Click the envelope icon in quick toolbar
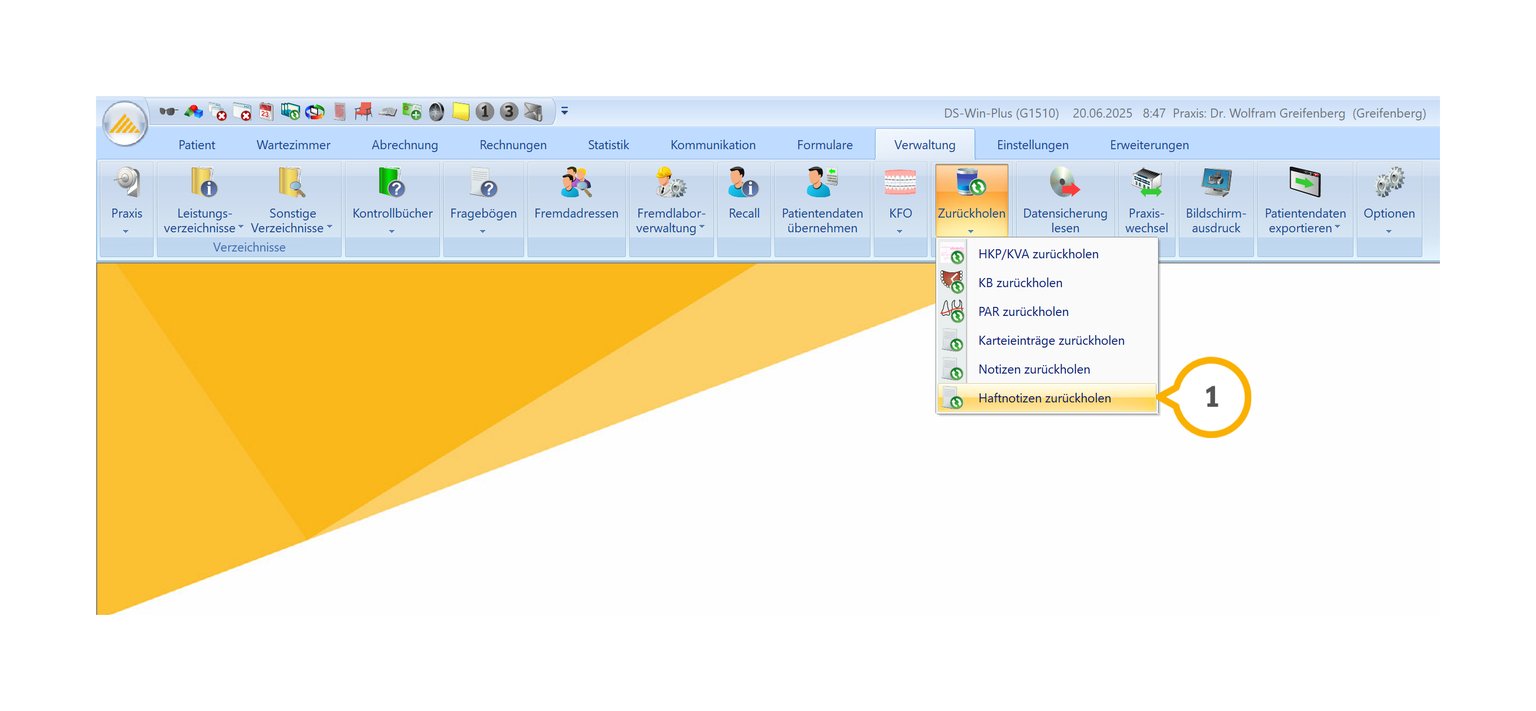Screen dimensions: 1536x711 [x=533, y=111]
